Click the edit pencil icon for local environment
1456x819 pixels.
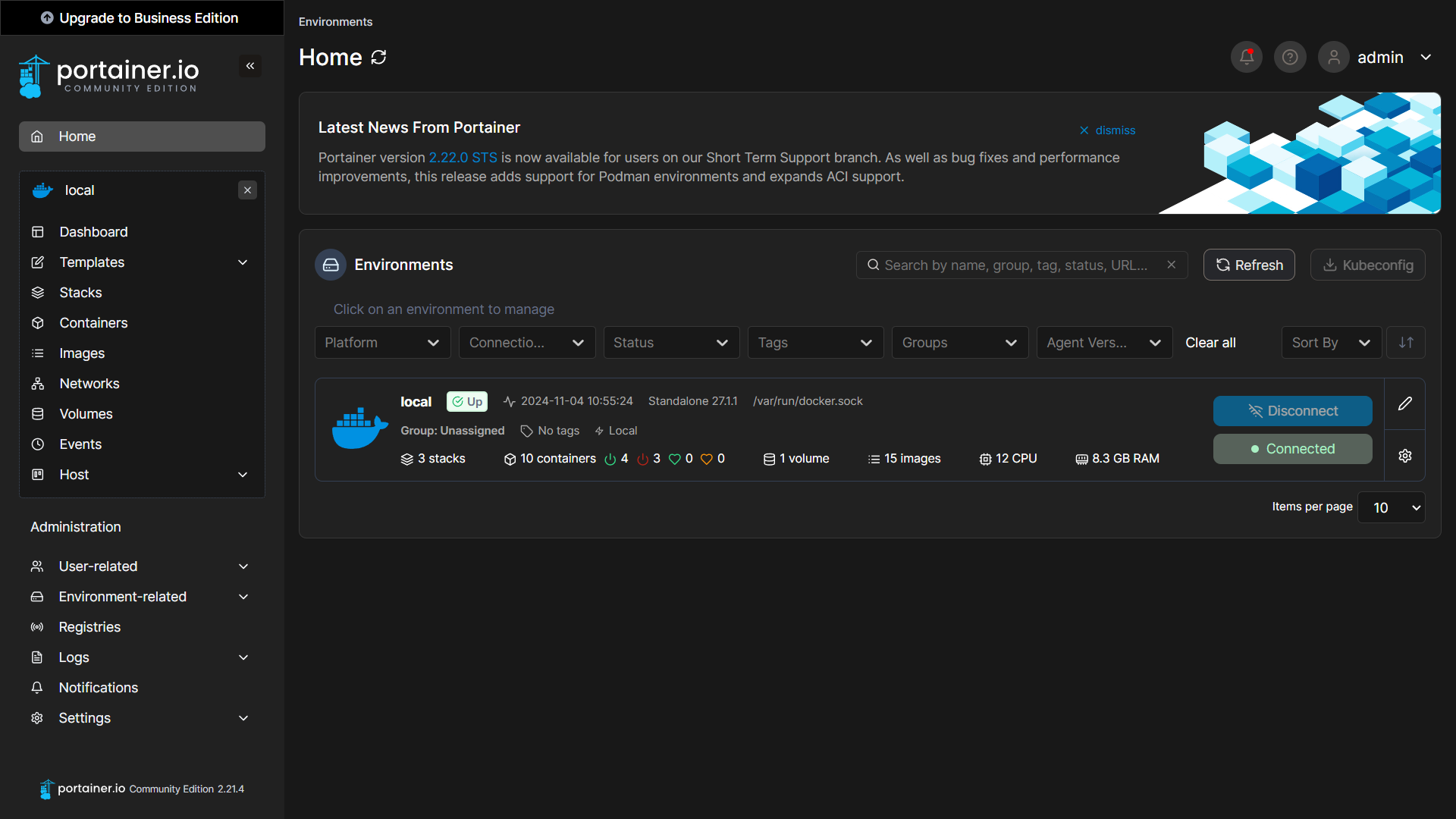pyautogui.click(x=1405, y=403)
